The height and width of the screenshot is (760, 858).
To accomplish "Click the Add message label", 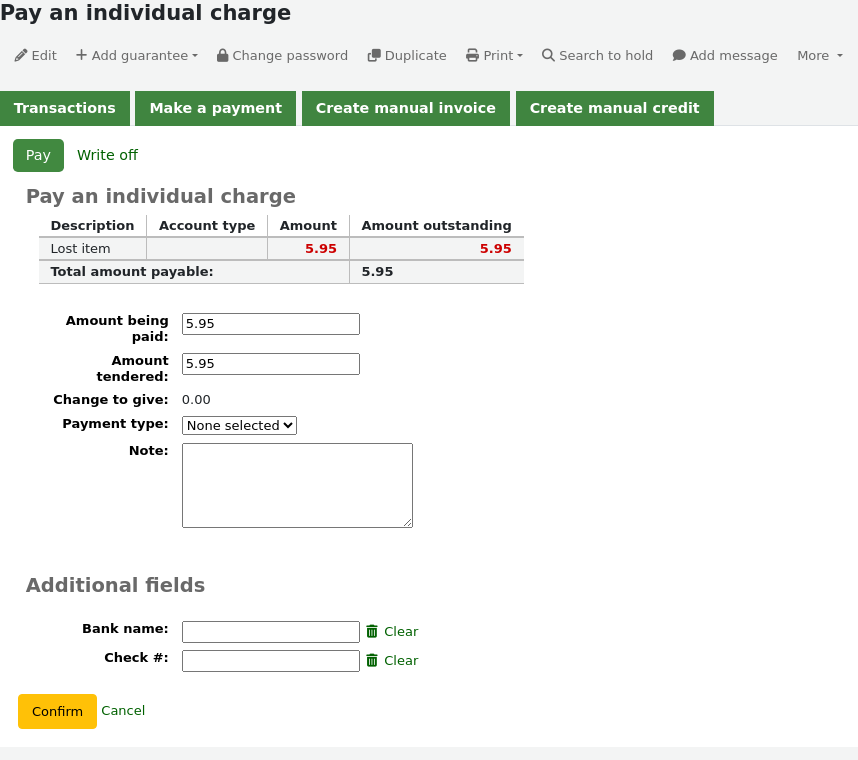I will click(733, 55).
